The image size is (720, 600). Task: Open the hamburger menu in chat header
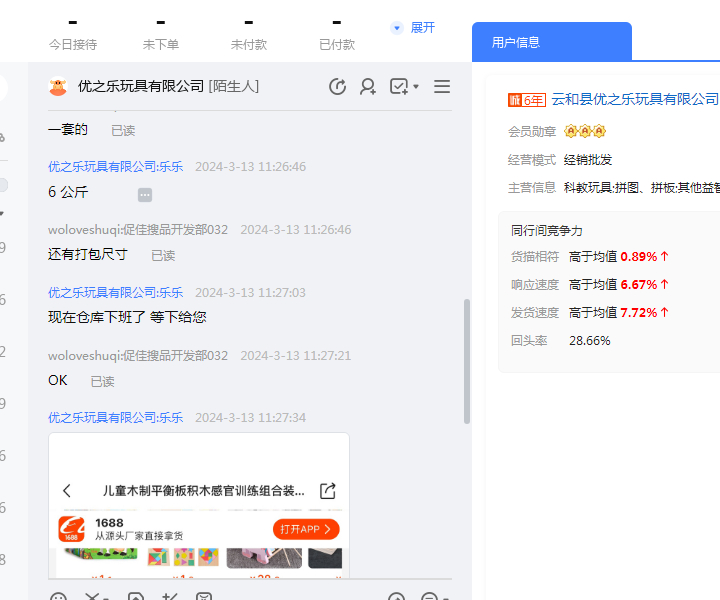(x=442, y=87)
